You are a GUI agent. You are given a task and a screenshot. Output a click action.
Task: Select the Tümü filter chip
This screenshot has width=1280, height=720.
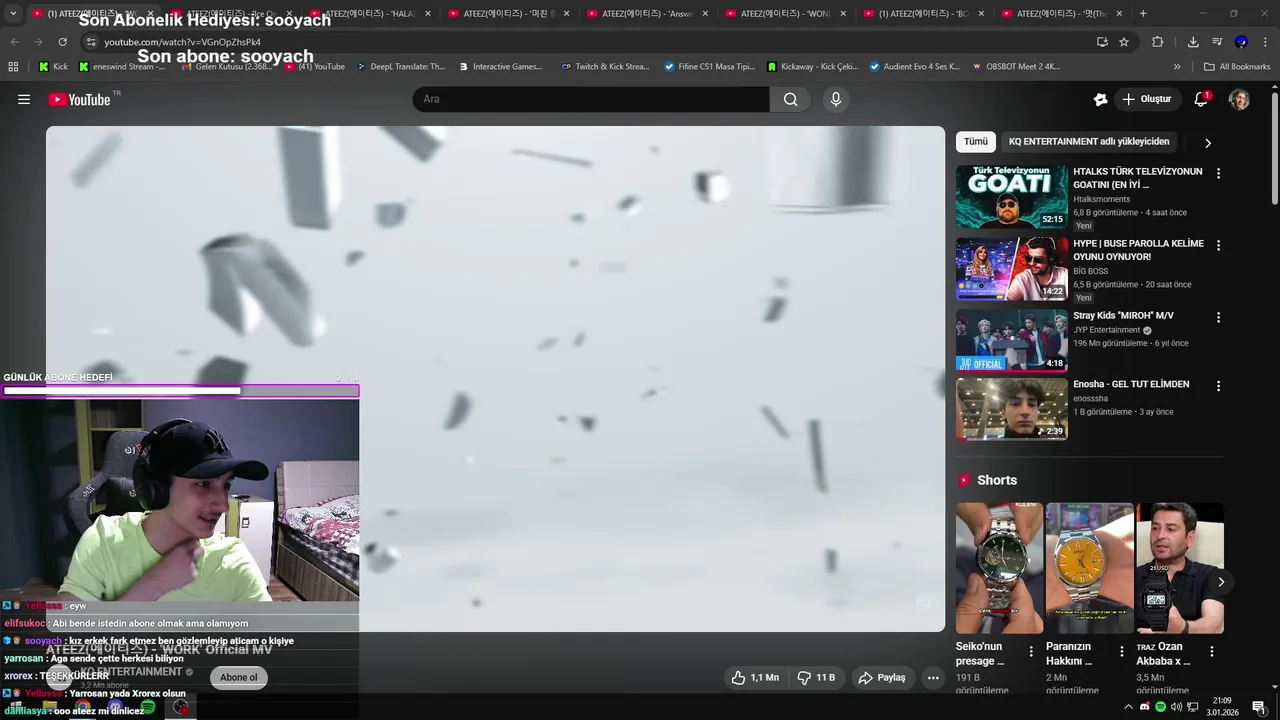[976, 142]
